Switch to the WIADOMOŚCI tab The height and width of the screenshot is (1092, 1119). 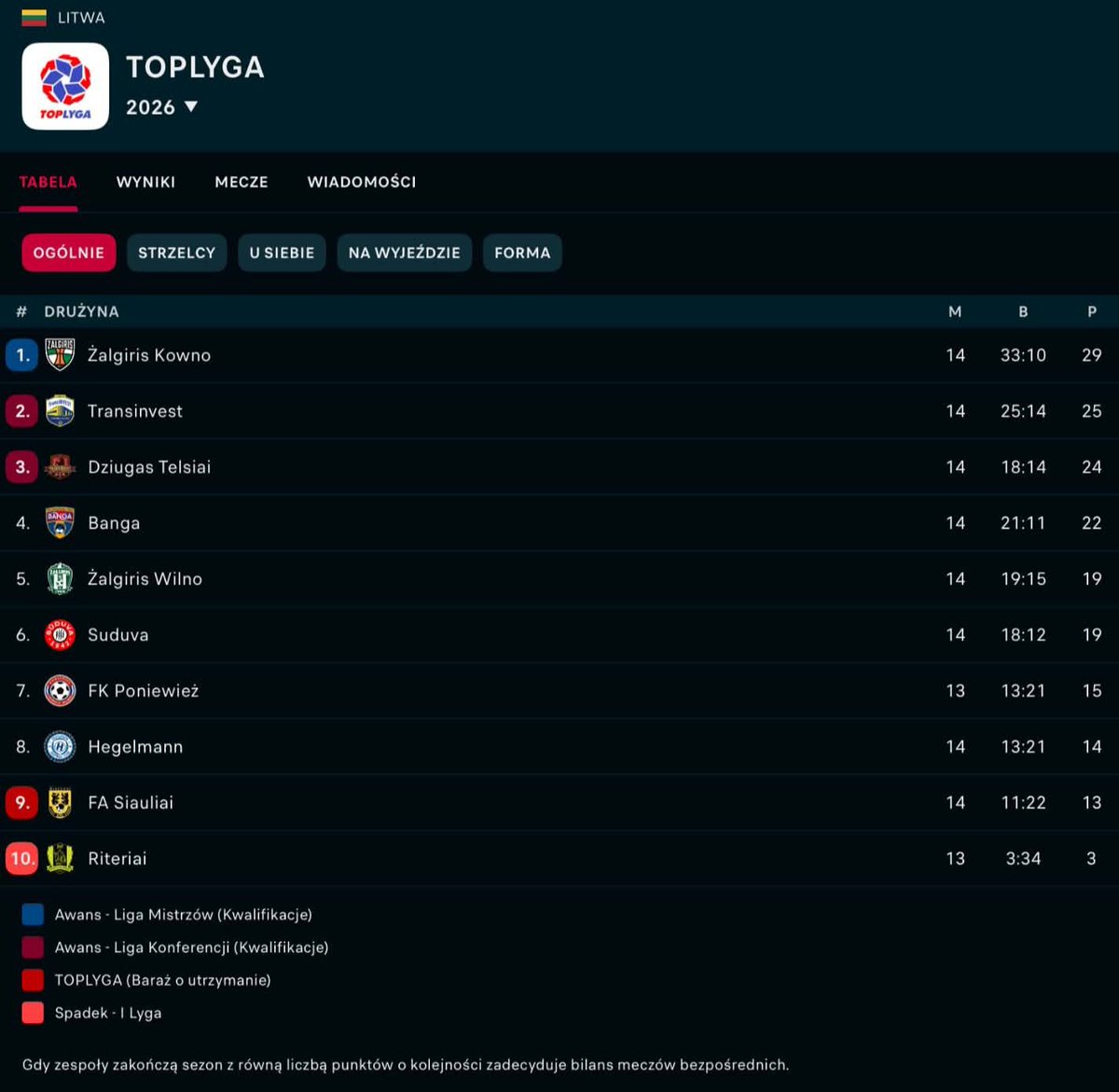tap(362, 182)
